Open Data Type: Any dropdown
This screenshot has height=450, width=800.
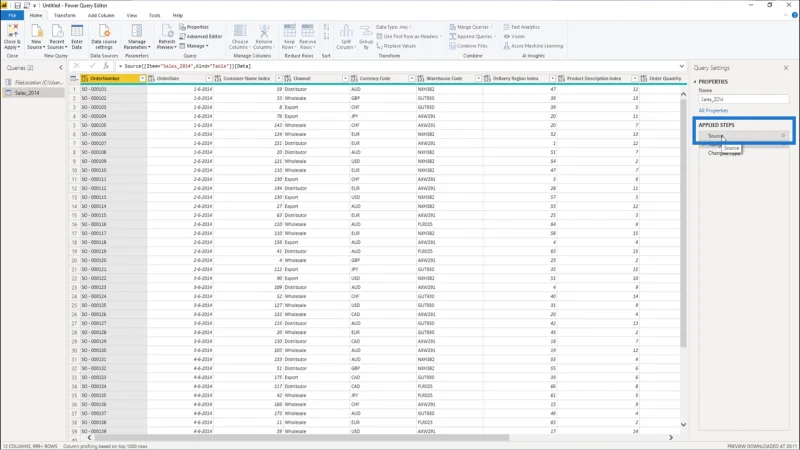(x=393, y=27)
